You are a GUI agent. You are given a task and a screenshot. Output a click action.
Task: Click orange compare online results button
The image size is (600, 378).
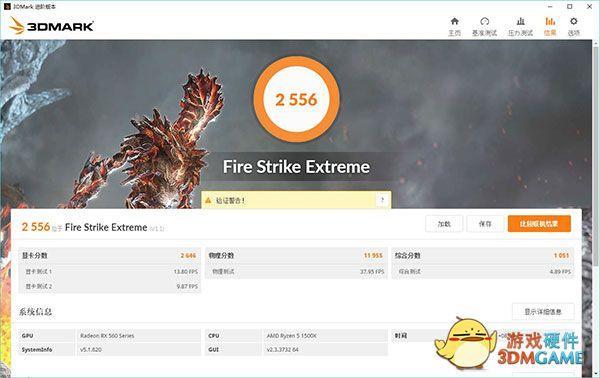[539, 224]
